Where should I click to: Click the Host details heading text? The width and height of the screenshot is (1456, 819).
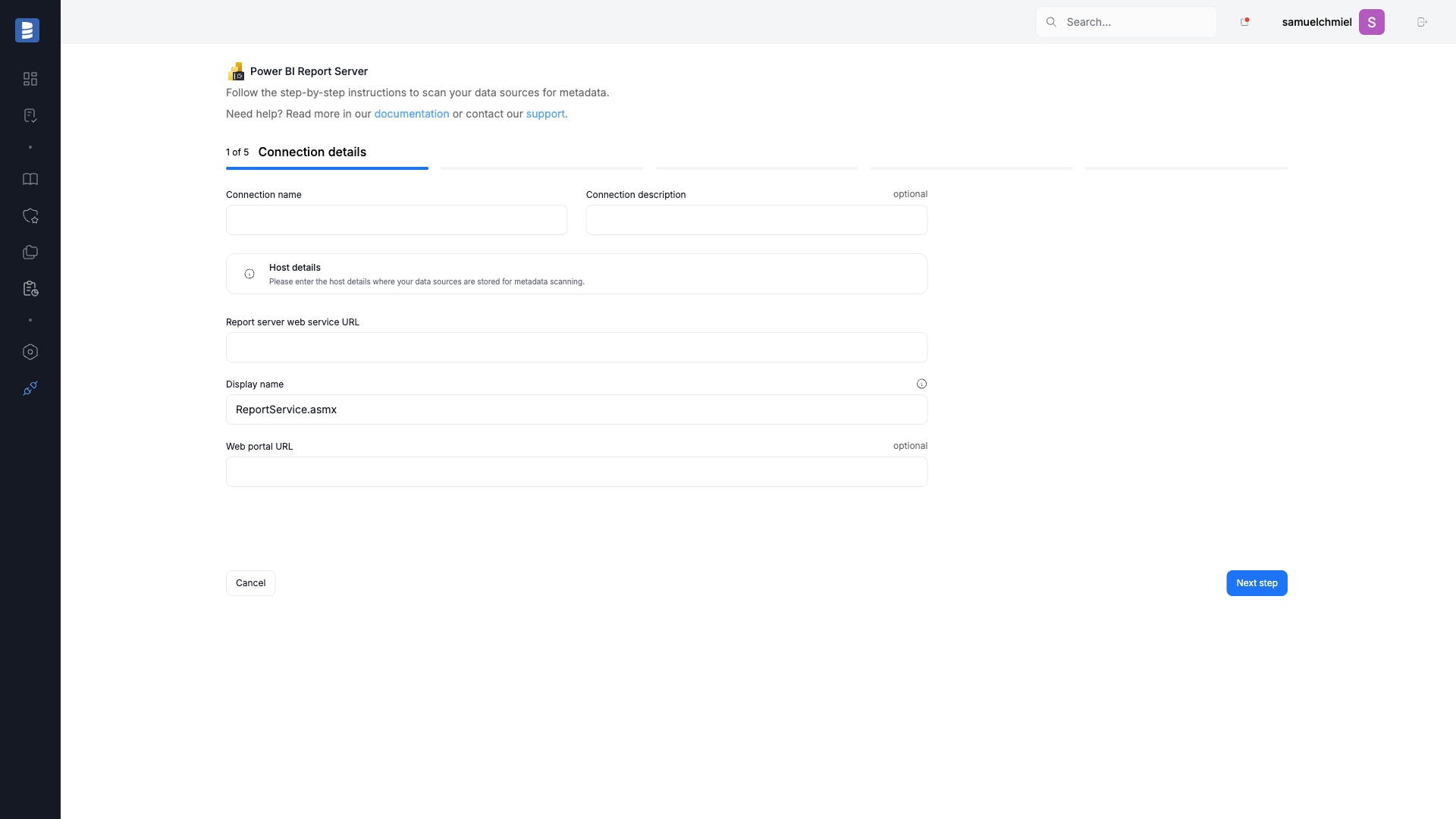point(295,268)
